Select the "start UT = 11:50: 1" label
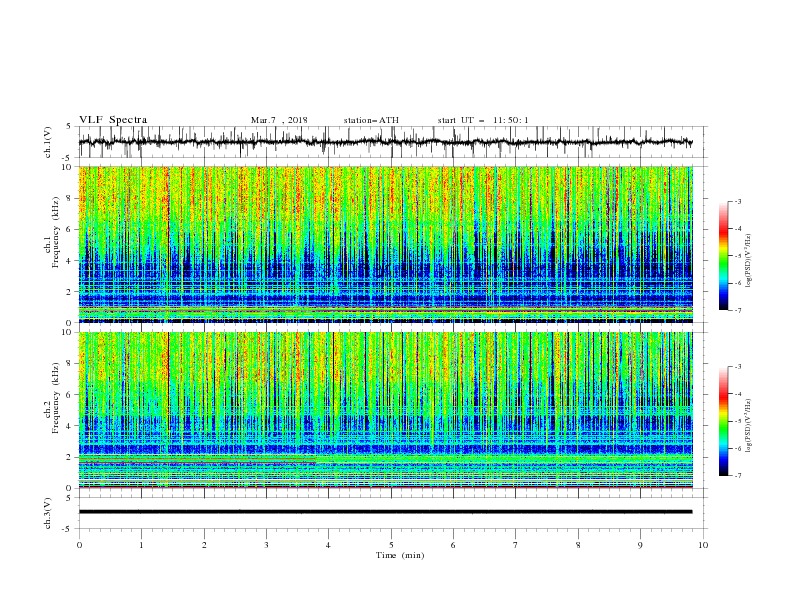Screen dimensions: 792x612 (x=483, y=120)
